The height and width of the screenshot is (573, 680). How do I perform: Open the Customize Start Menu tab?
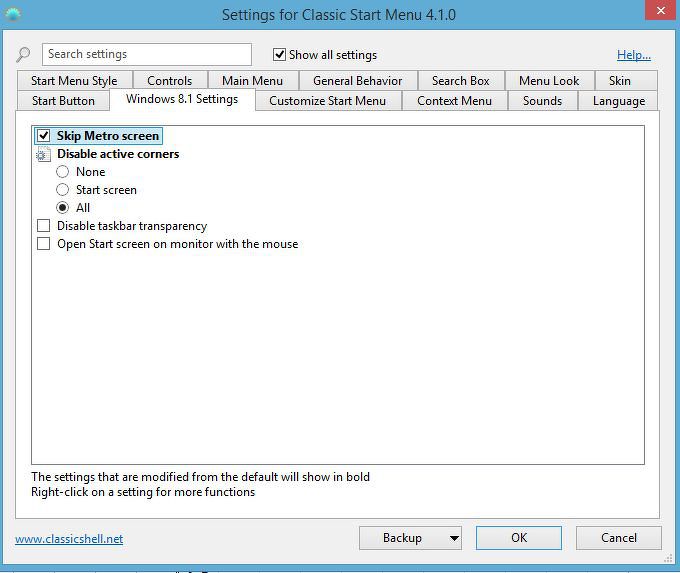[x=327, y=101]
